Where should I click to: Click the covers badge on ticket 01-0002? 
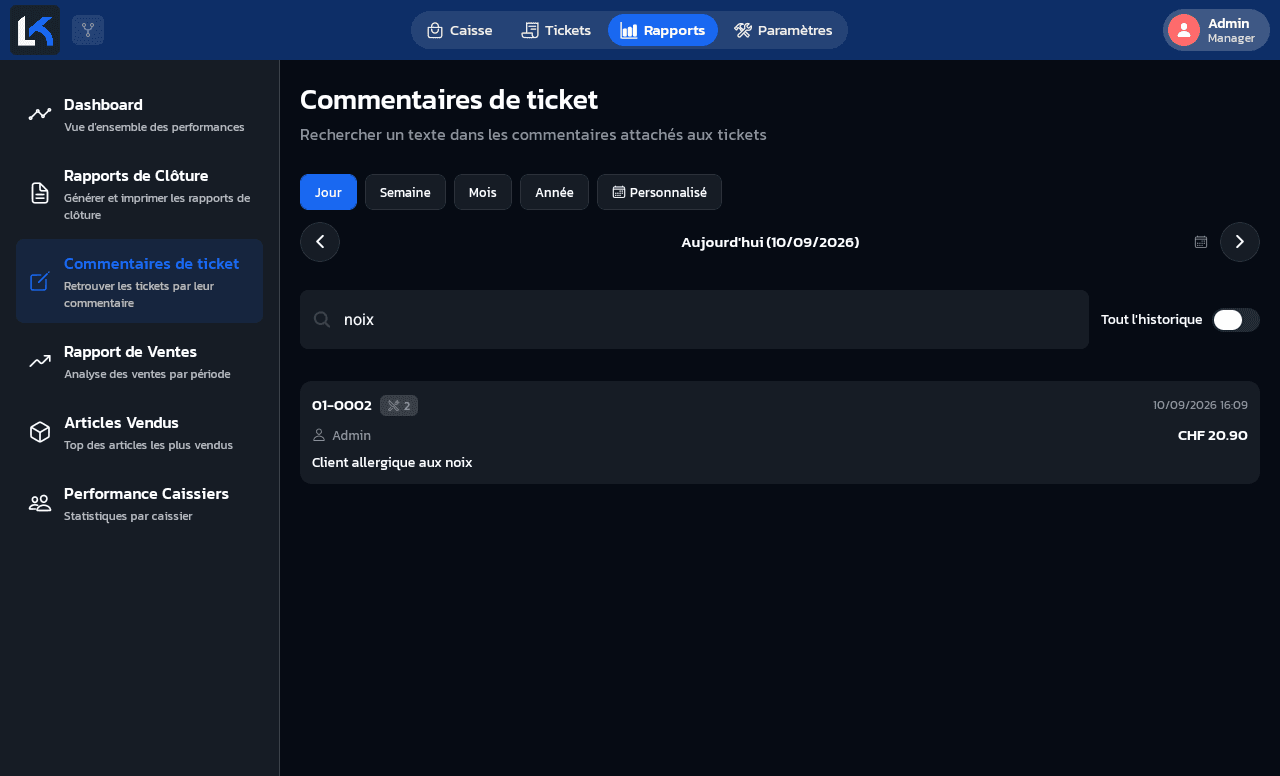[x=399, y=405]
